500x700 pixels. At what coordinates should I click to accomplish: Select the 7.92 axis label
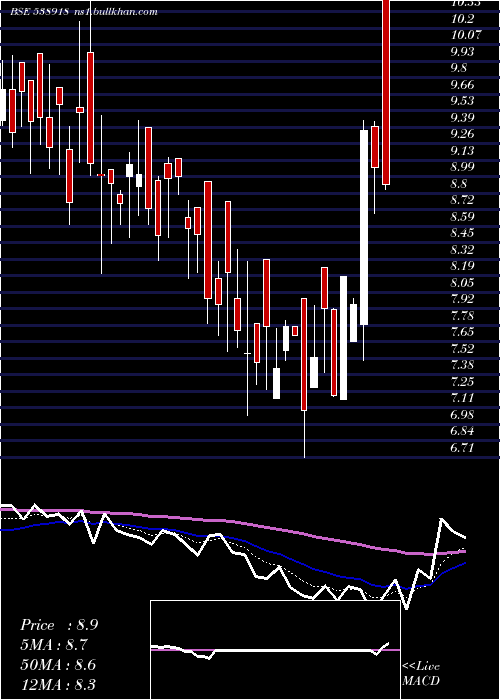pos(462,299)
